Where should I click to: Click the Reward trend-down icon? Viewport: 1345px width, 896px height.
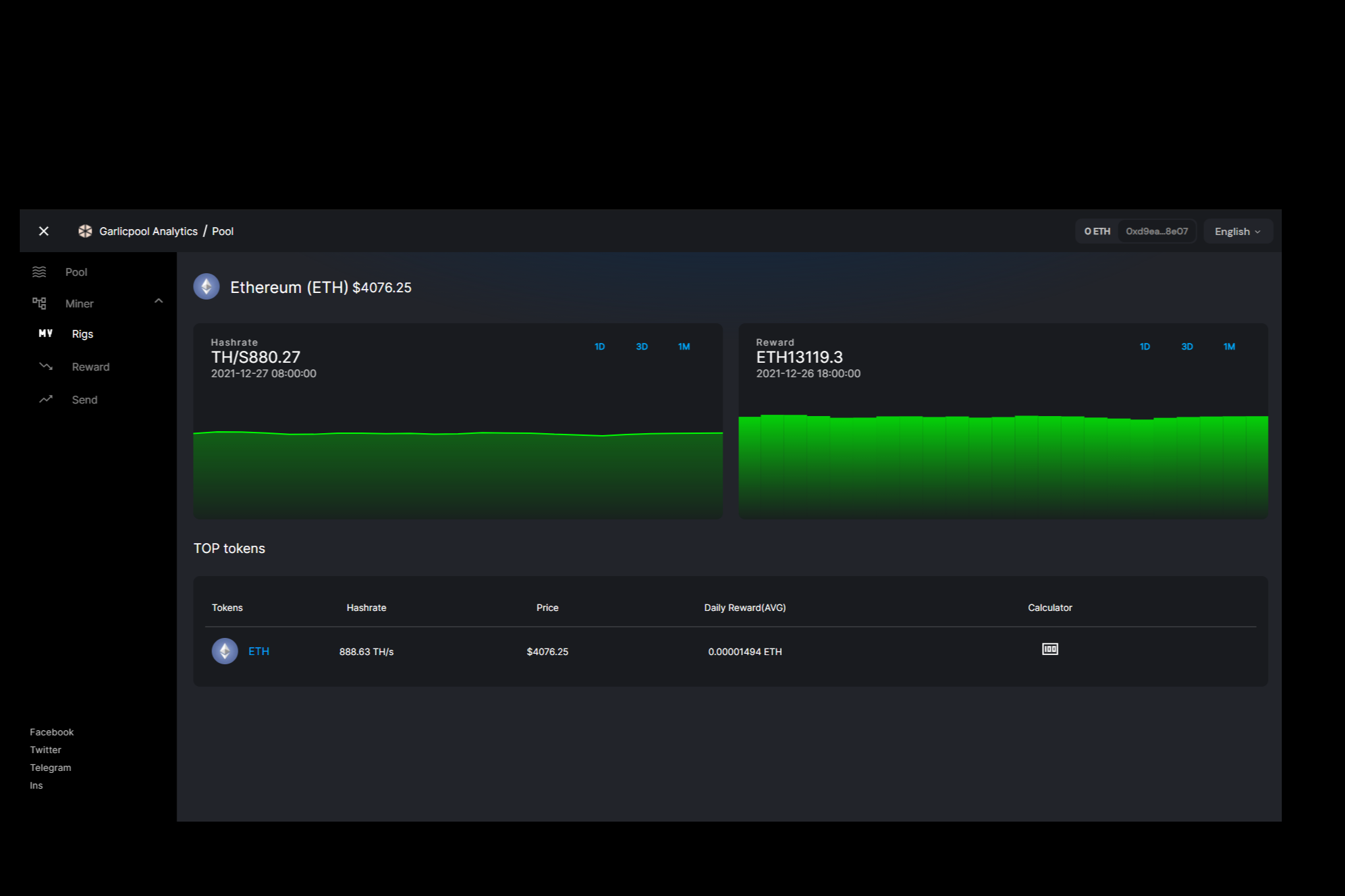click(45, 367)
